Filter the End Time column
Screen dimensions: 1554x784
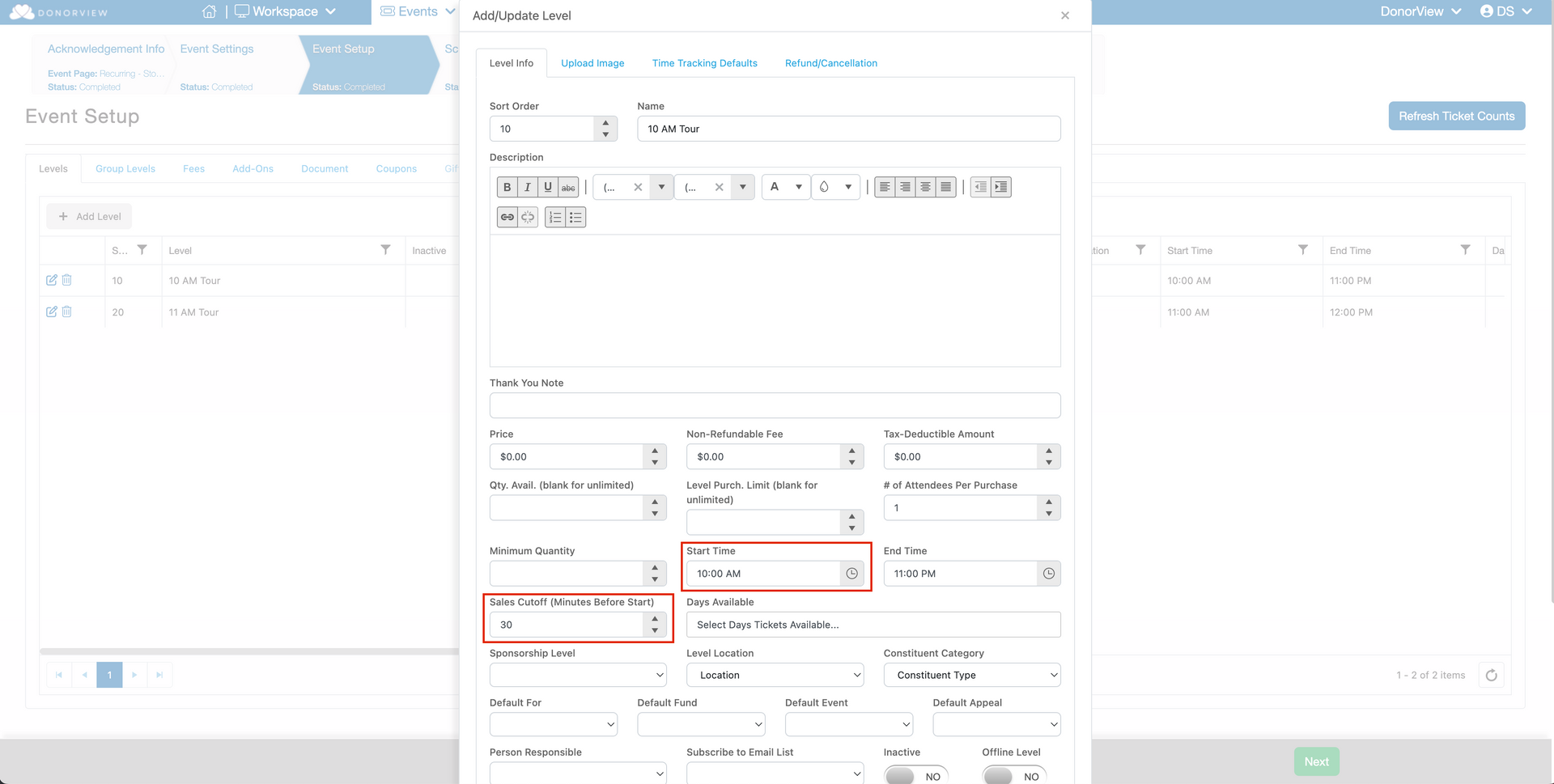[1465, 250]
